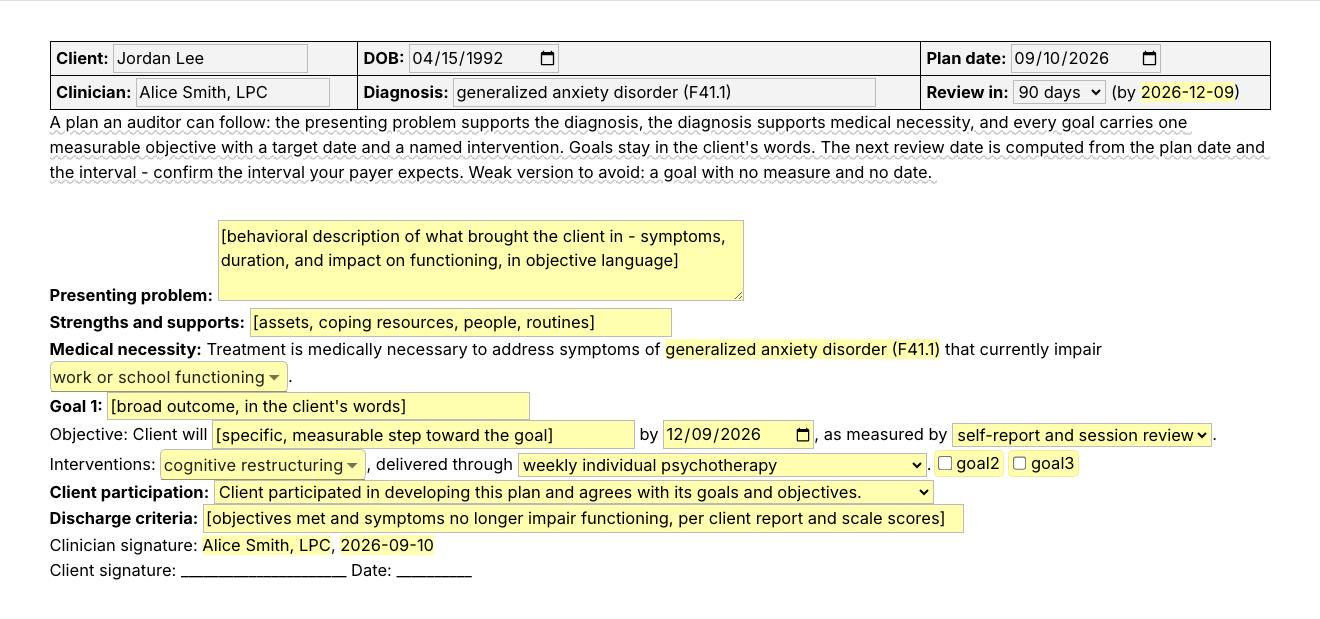This screenshot has width=1320, height=619.
Task: Click the Goal 1 broad outcome field
Action: click(318, 406)
